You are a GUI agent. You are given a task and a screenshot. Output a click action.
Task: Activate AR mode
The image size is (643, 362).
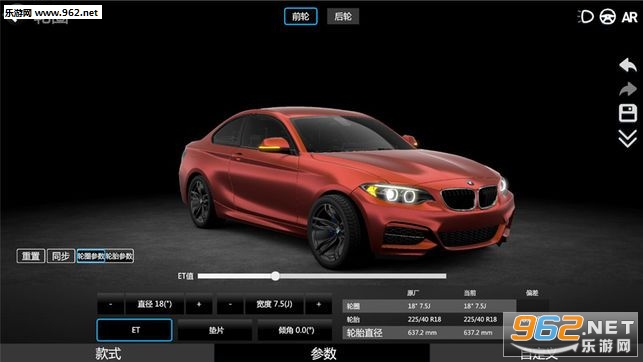pyautogui.click(x=629, y=17)
